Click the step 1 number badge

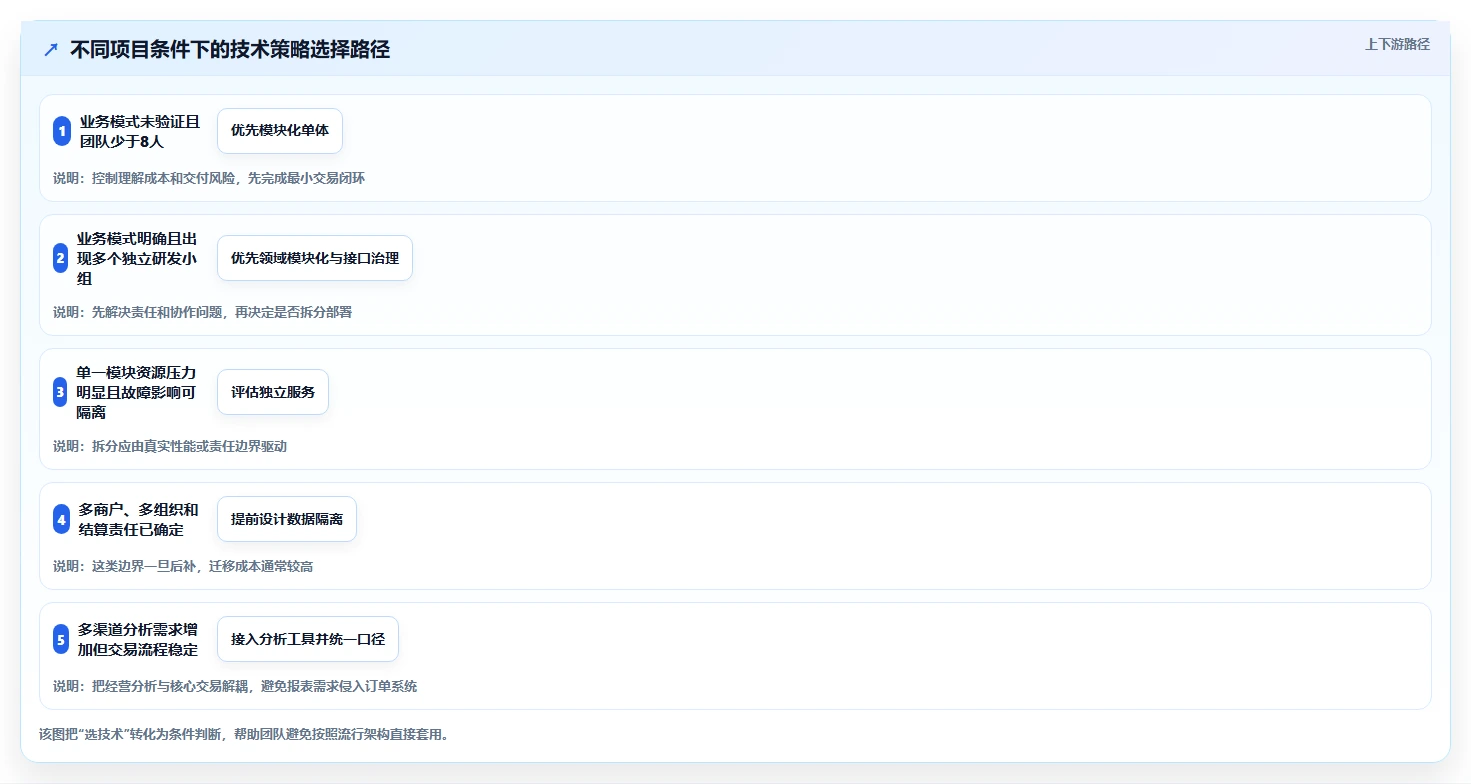click(61, 131)
